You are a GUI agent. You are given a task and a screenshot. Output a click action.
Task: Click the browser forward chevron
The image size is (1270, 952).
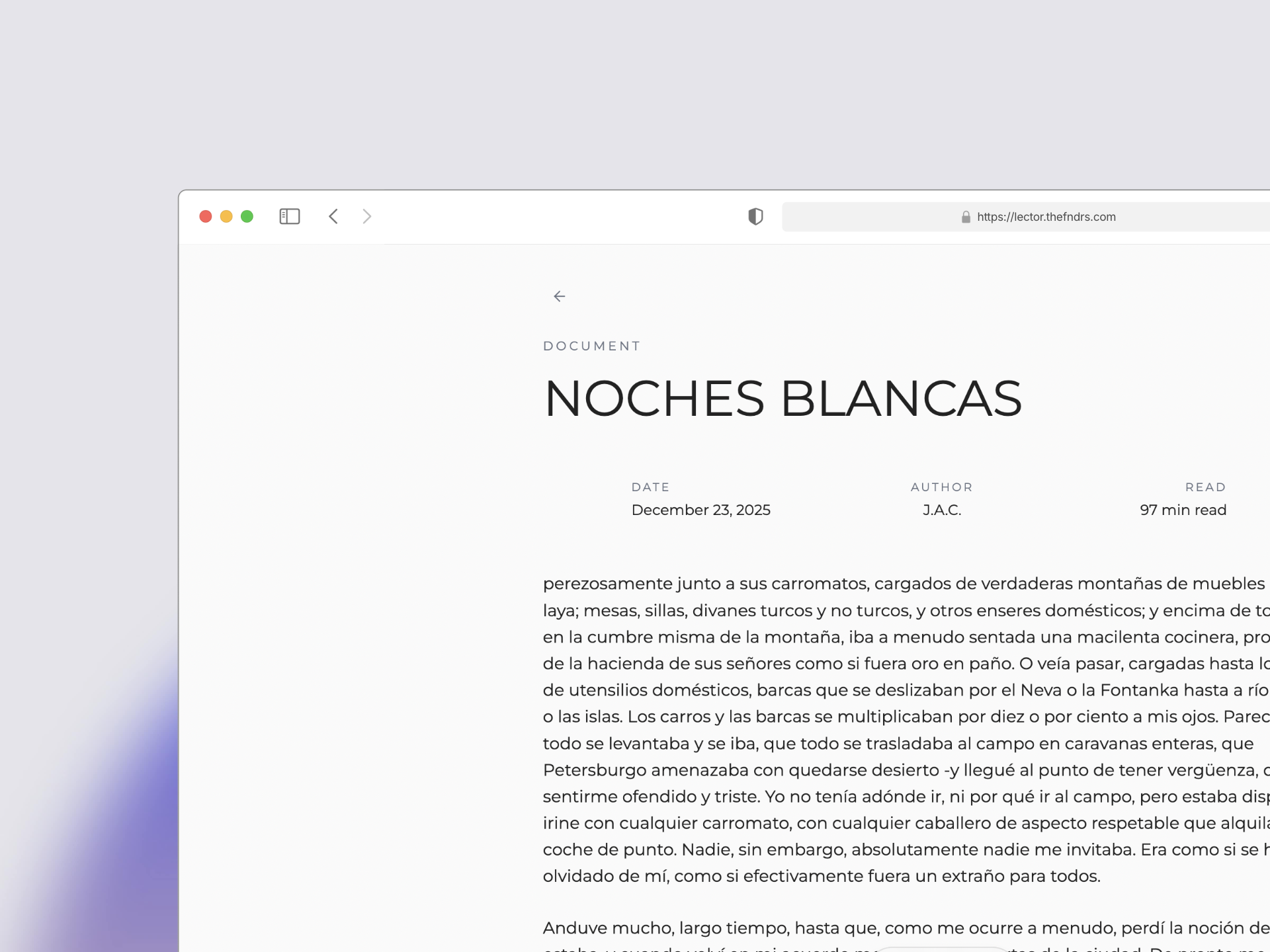click(x=367, y=216)
